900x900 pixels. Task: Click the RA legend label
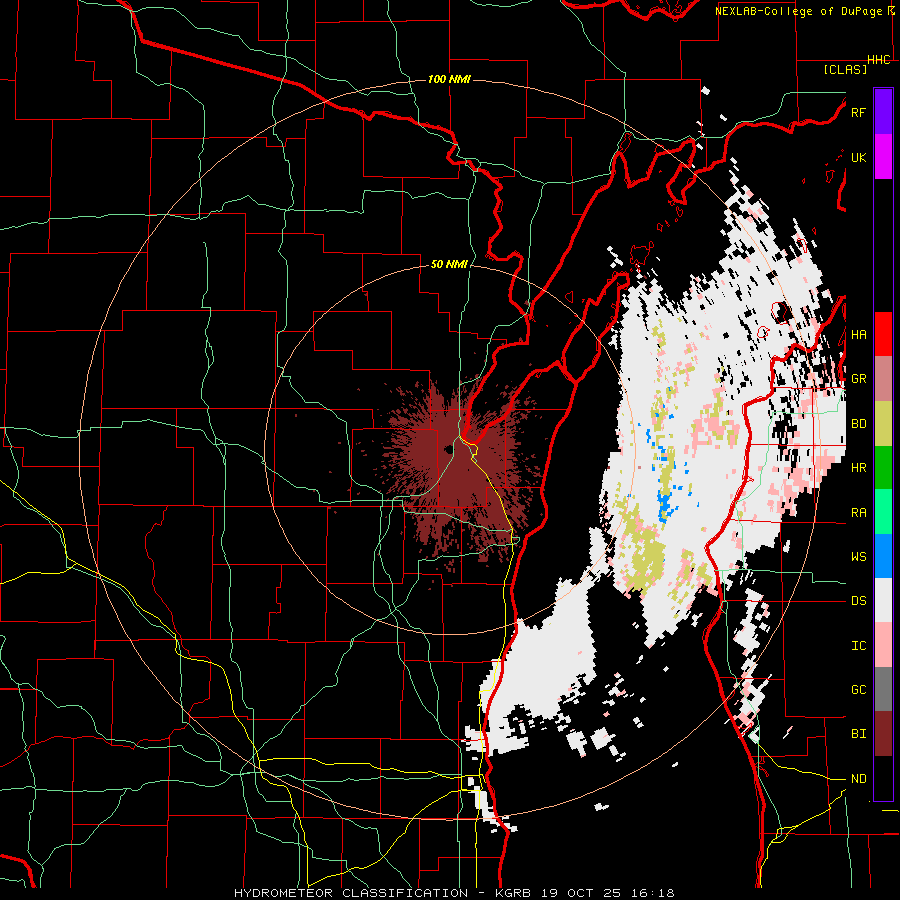pos(858,513)
